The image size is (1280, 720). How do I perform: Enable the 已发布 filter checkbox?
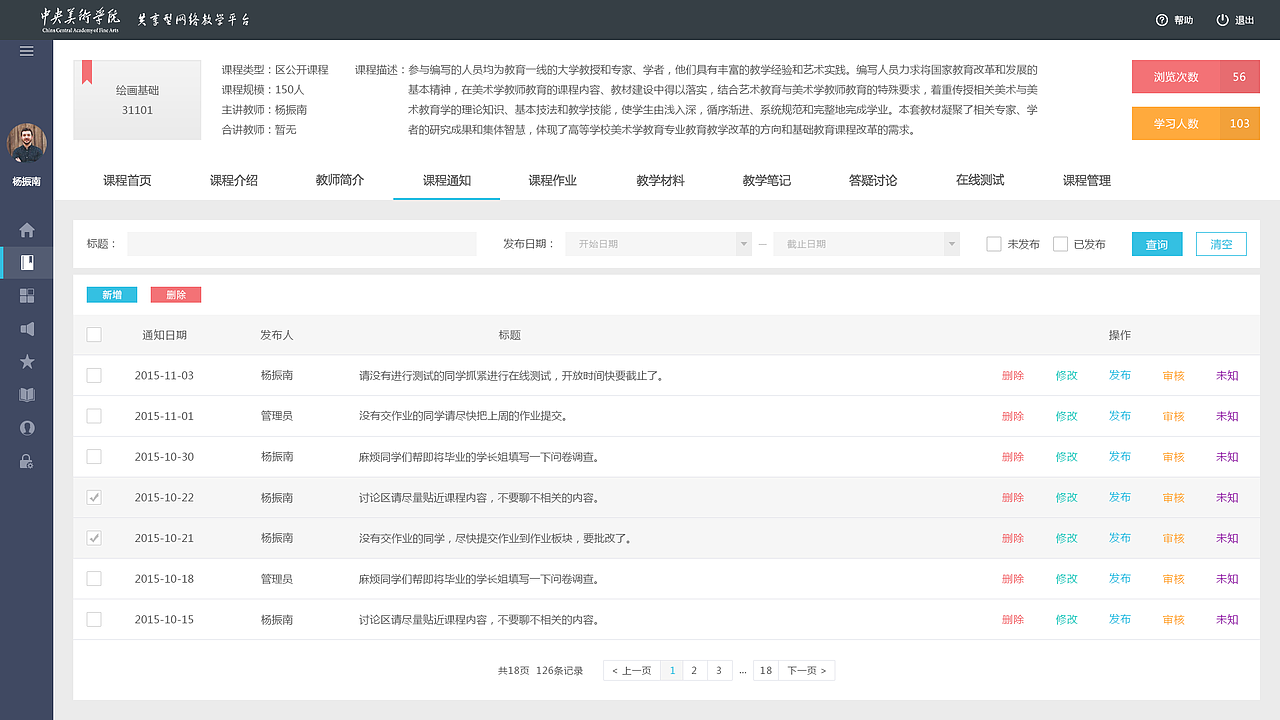click(x=1061, y=243)
